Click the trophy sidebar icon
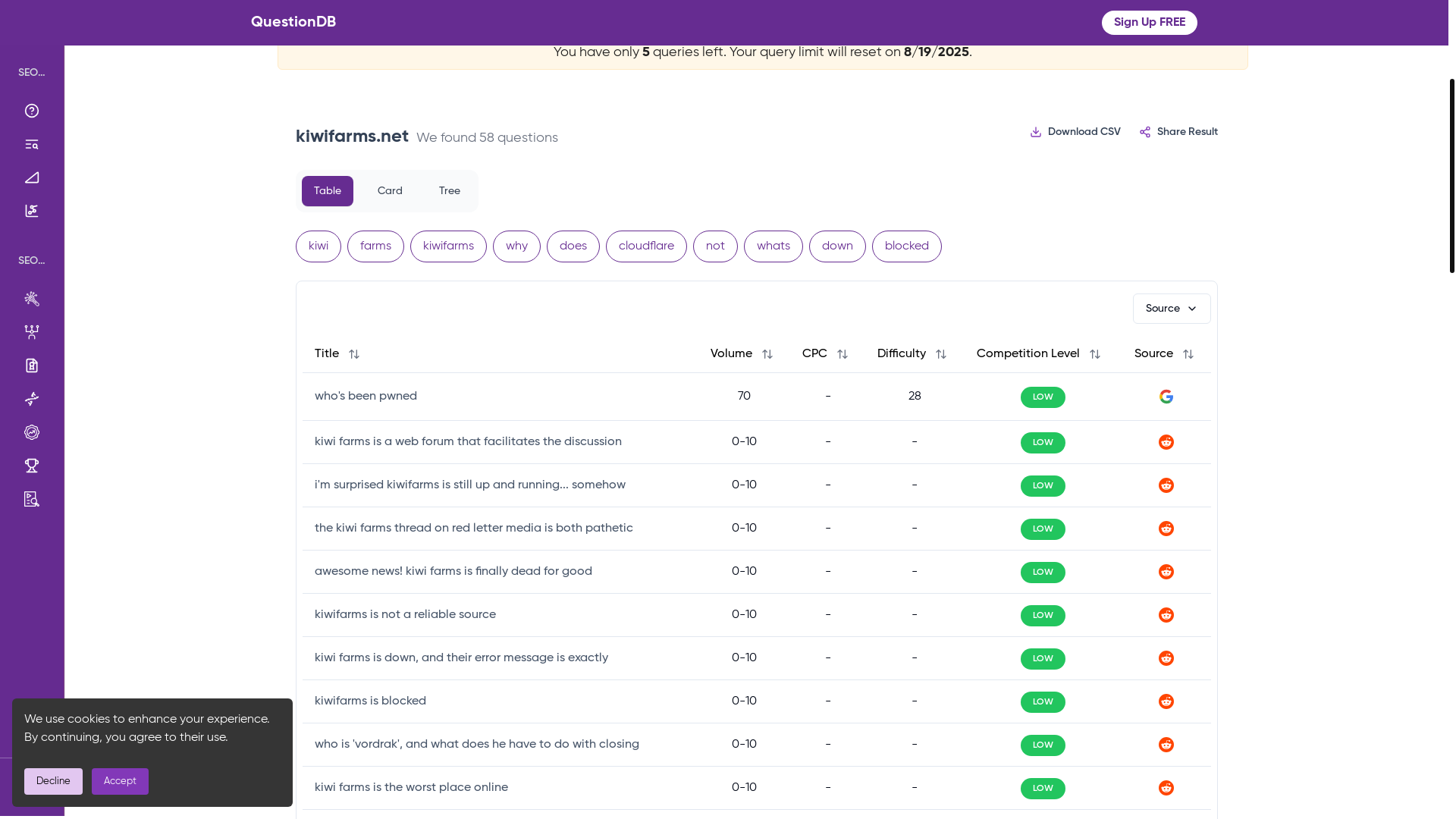The width and height of the screenshot is (1456, 819). pos(32,466)
